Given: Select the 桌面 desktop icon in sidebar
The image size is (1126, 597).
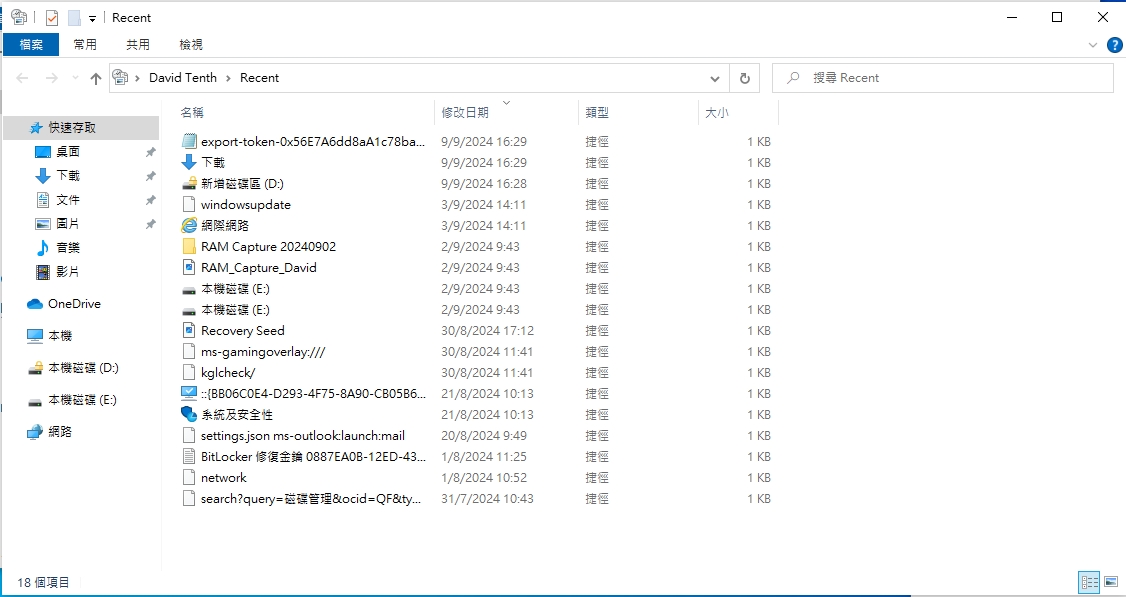Looking at the screenshot, I should (43, 152).
